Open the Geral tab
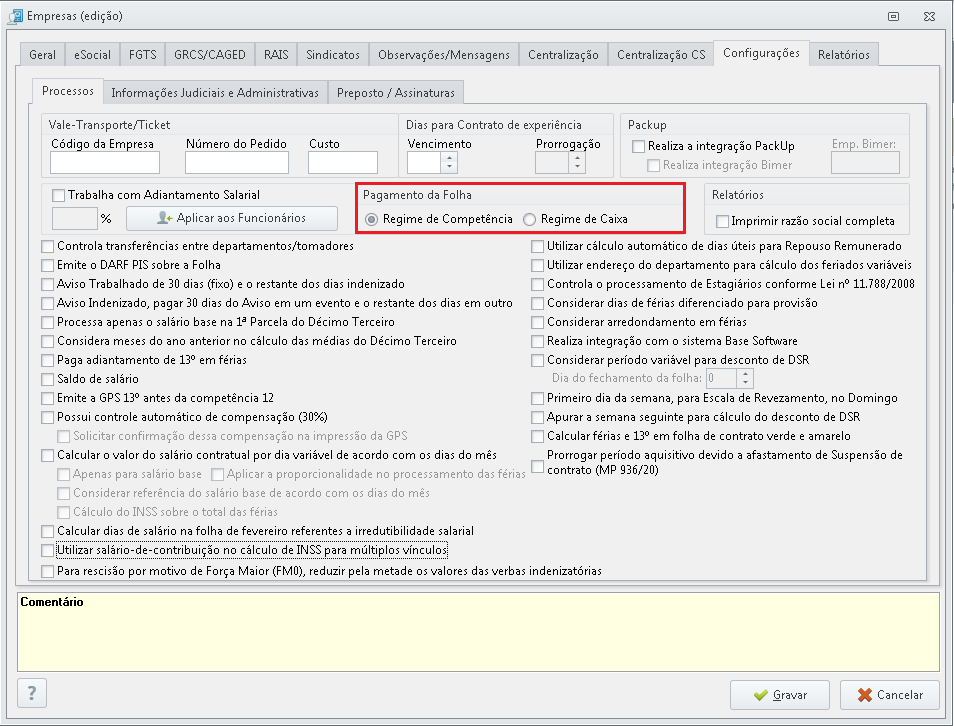954x726 pixels. [x=42, y=55]
